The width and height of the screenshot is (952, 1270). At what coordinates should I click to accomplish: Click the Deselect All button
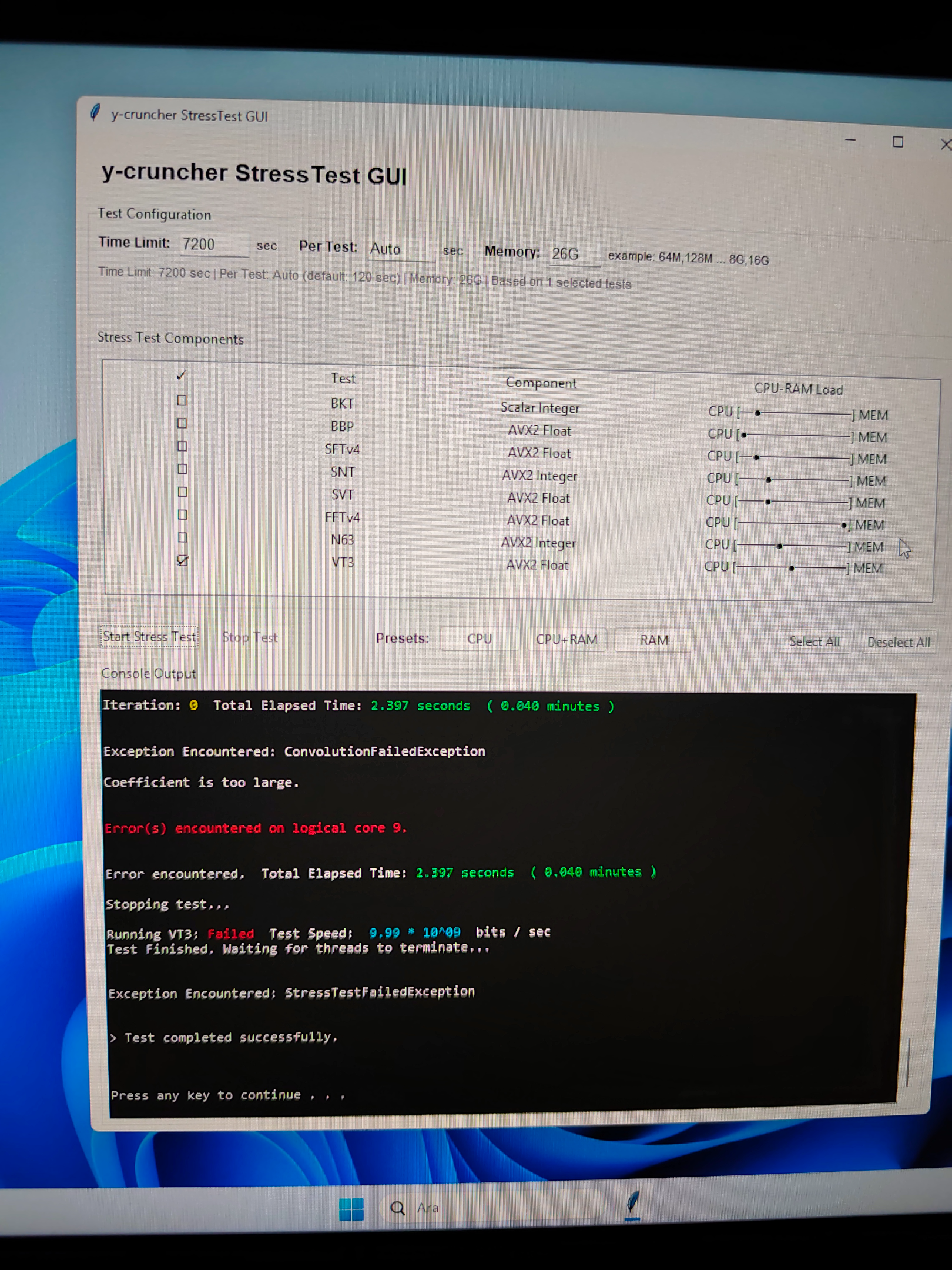tap(899, 642)
